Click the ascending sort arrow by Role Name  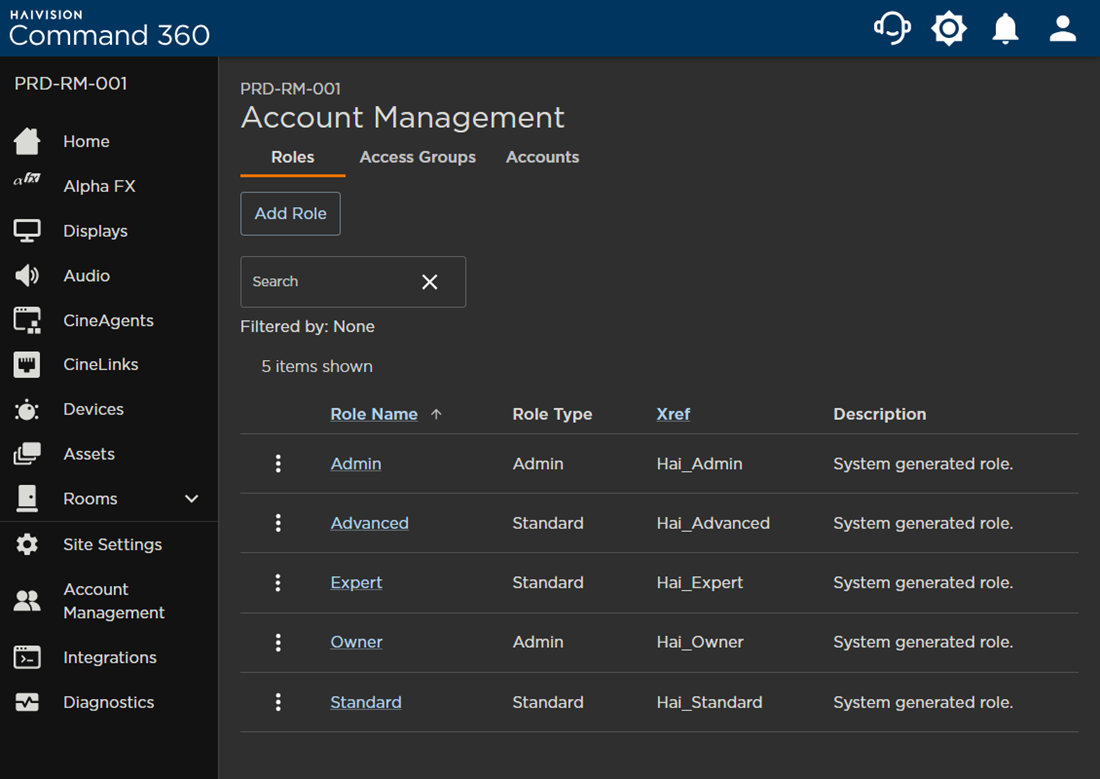pyautogui.click(x=436, y=414)
